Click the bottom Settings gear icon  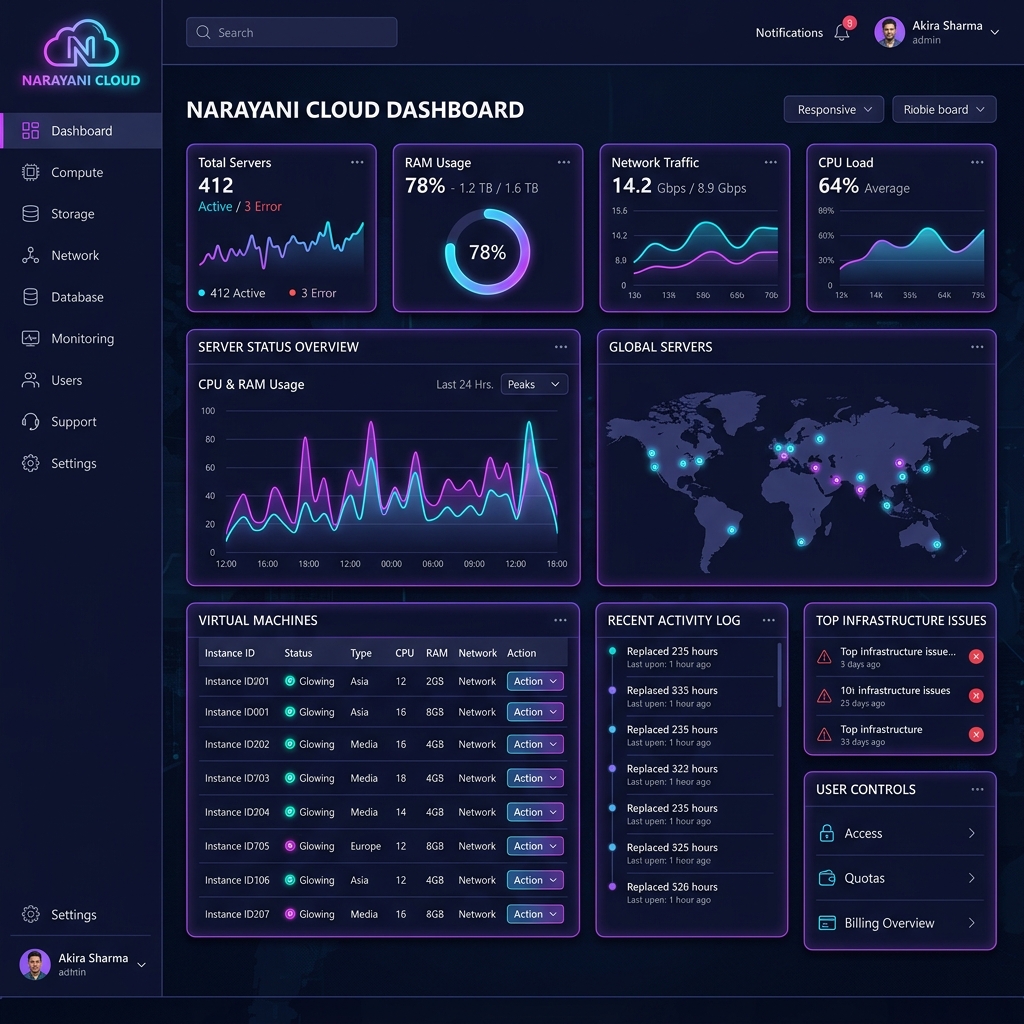tap(30, 914)
